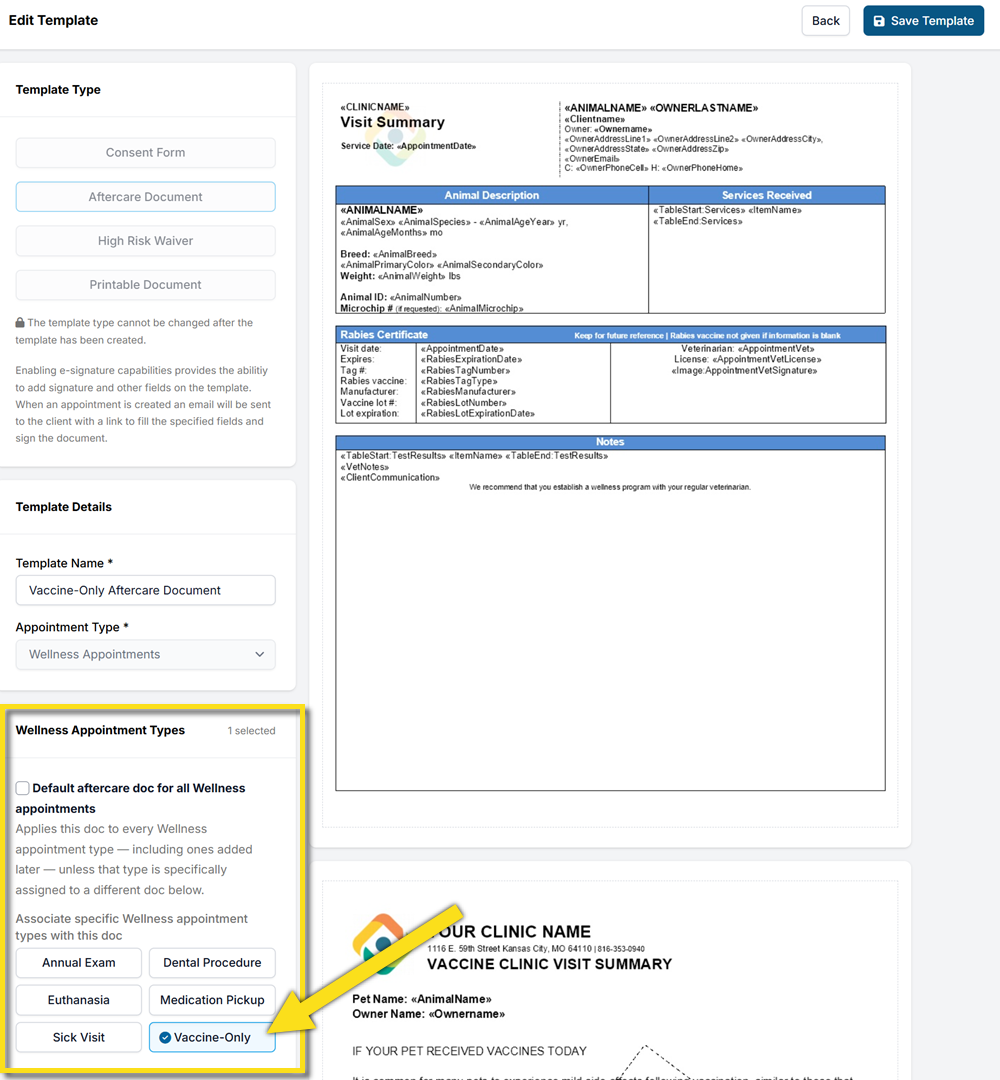
Task: Click 'IF YOUR PET RECEIVED VACCINES TODAY' text
Action: 469,1051
